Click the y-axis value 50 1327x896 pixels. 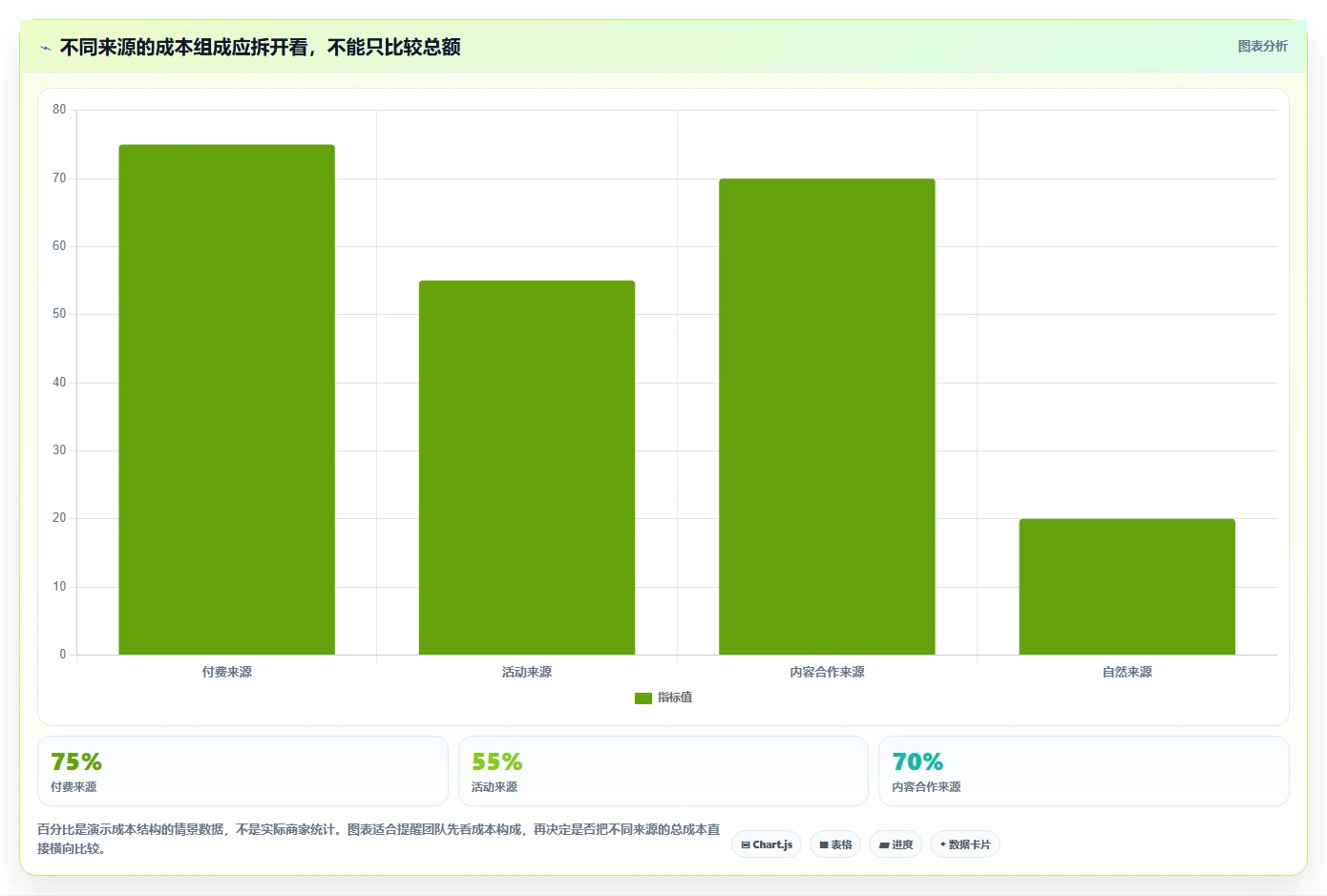pos(59,314)
